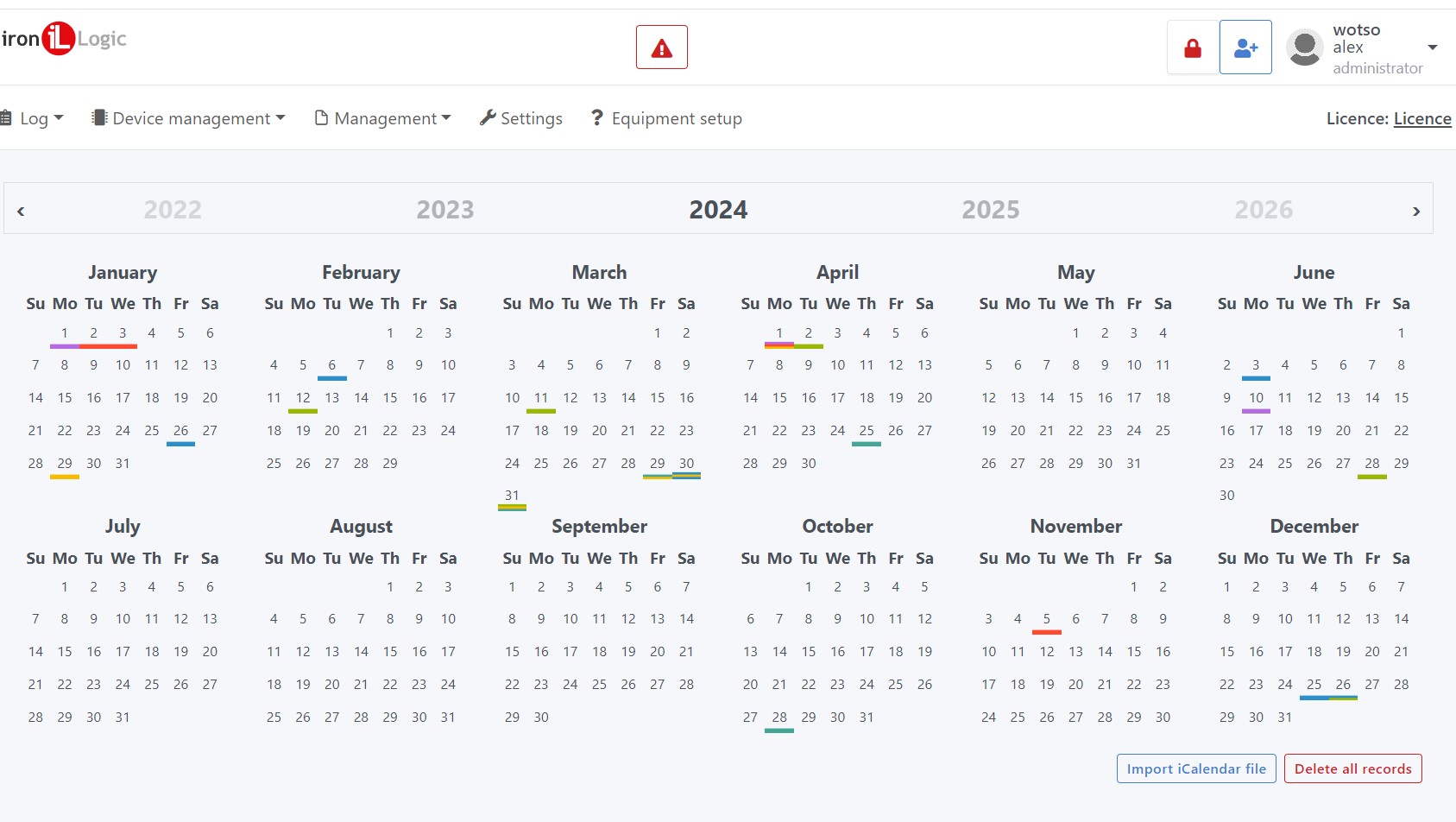Click the red padlock icon
1456x822 pixels.
coord(1193,47)
